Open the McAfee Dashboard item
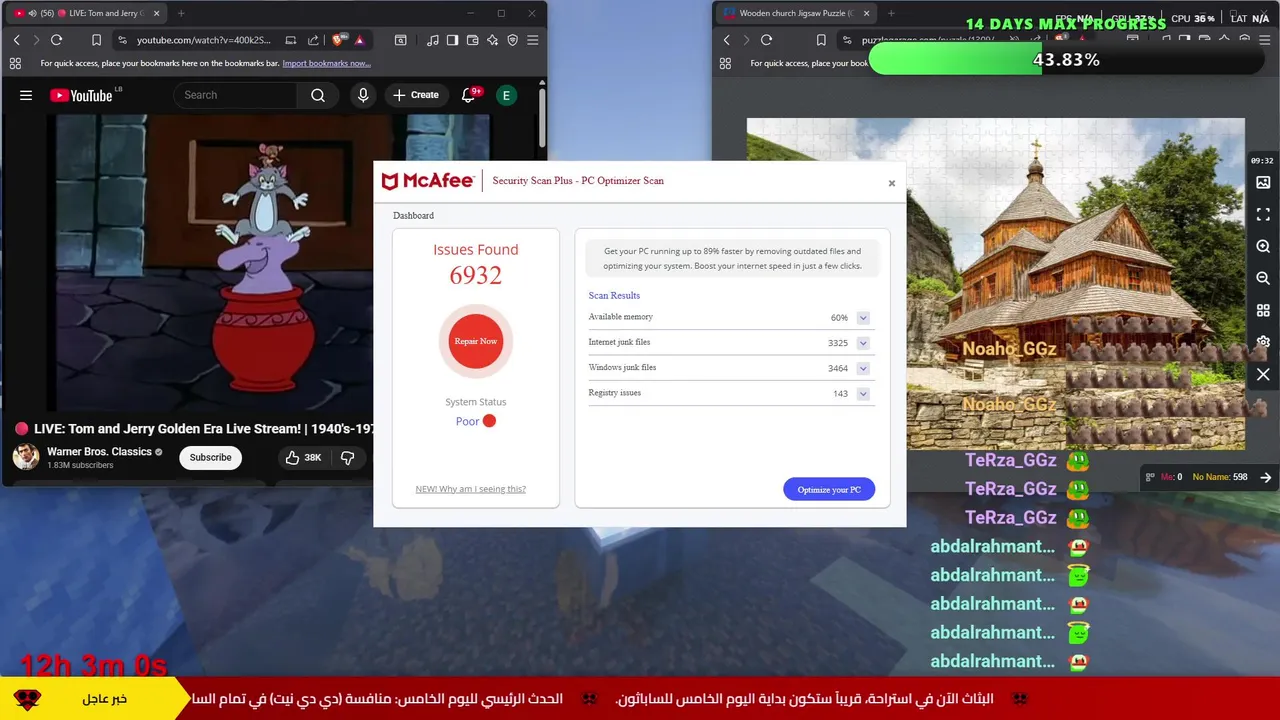1280x720 pixels. point(413,215)
